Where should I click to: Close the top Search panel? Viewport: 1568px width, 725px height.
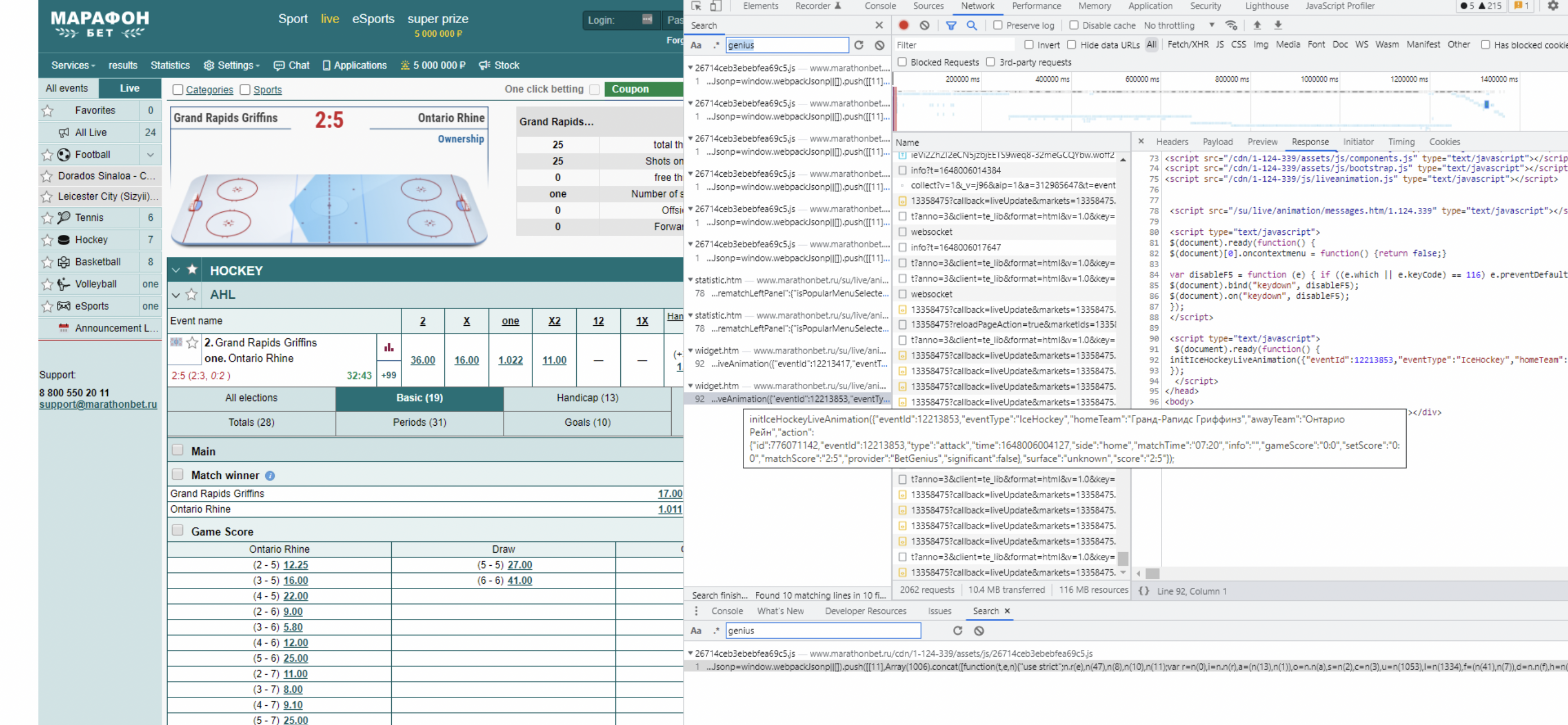[879, 25]
